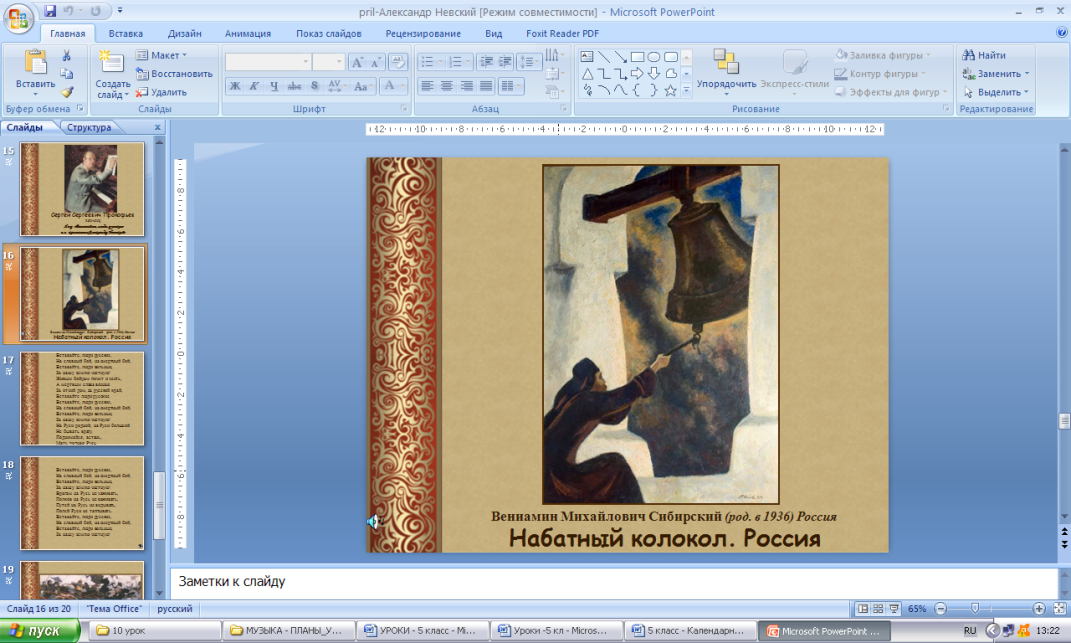Pick the Oval shape from the shapes gallery
The height and width of the screenshot is (643, 1071).
(x=654, y=57)
